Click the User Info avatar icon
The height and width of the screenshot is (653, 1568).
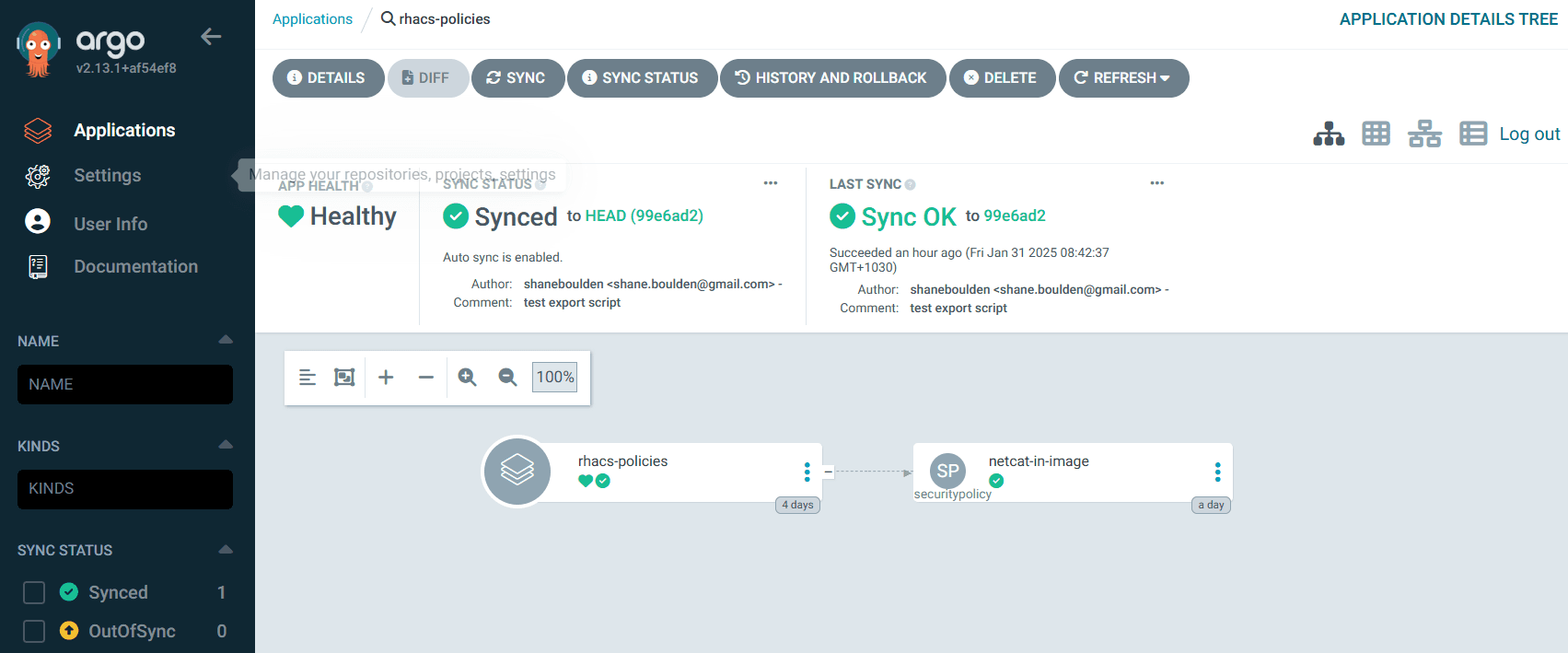click(38, 221)
